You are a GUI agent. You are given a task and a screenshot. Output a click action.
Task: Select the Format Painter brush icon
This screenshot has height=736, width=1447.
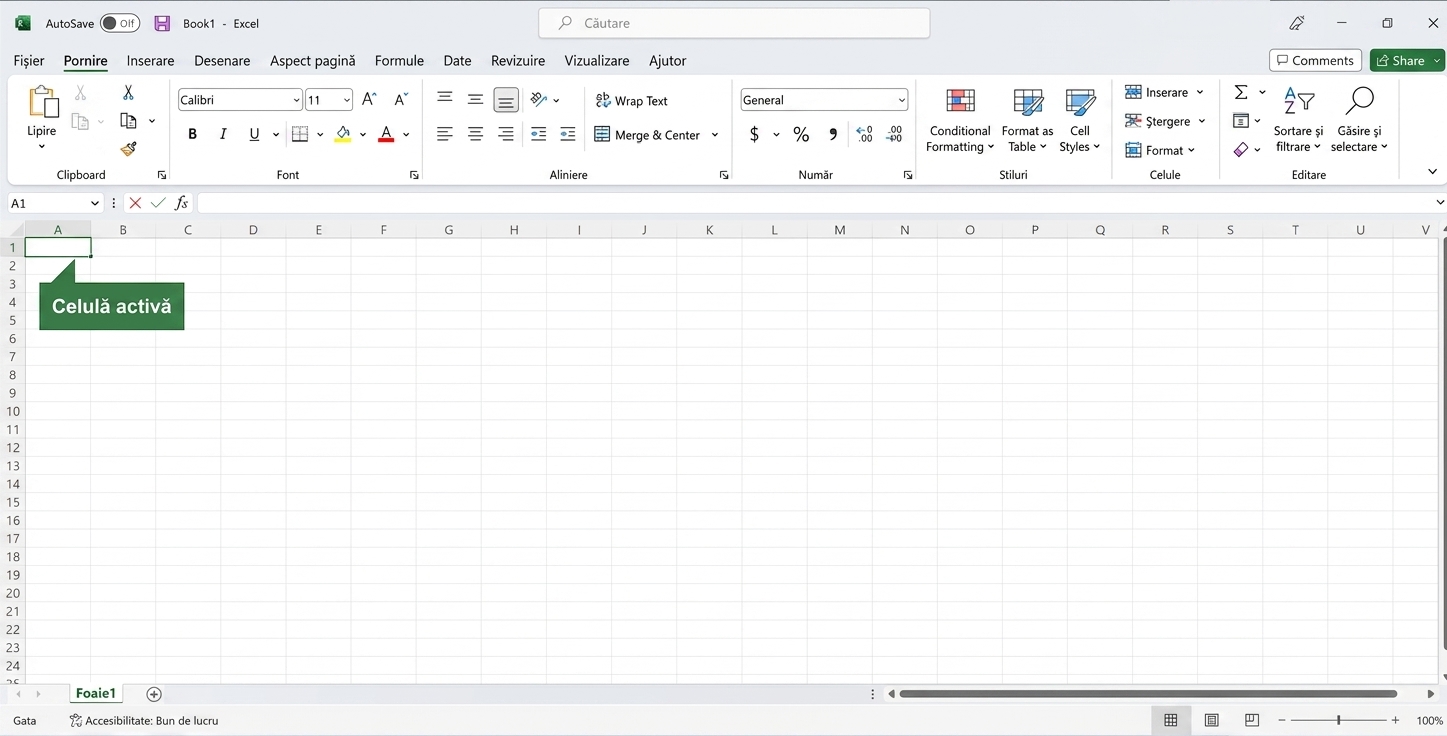(128, 149)
